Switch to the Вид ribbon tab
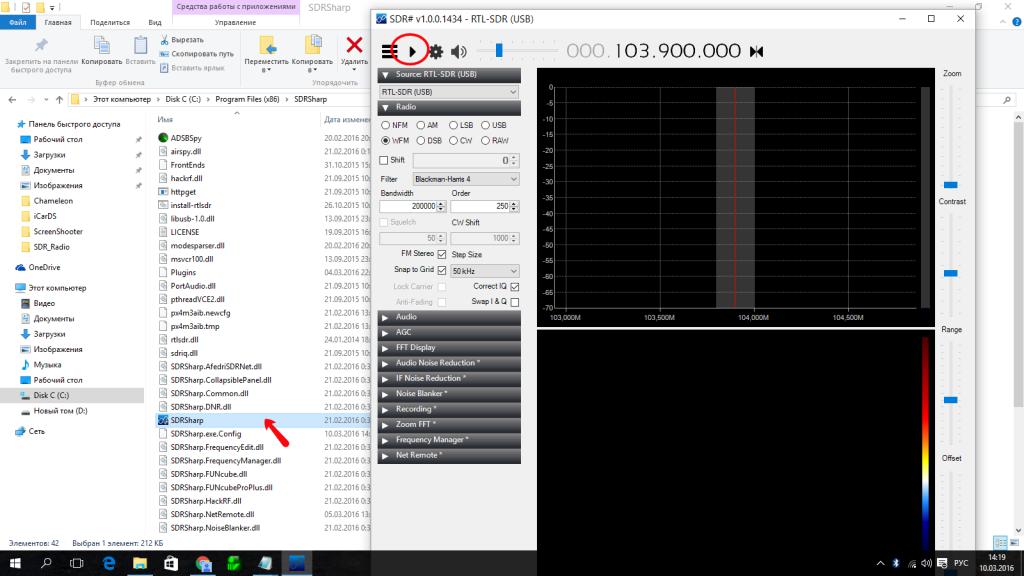Screen dimensions: 1024x576 pyautogui.click(x=155, y=22)
